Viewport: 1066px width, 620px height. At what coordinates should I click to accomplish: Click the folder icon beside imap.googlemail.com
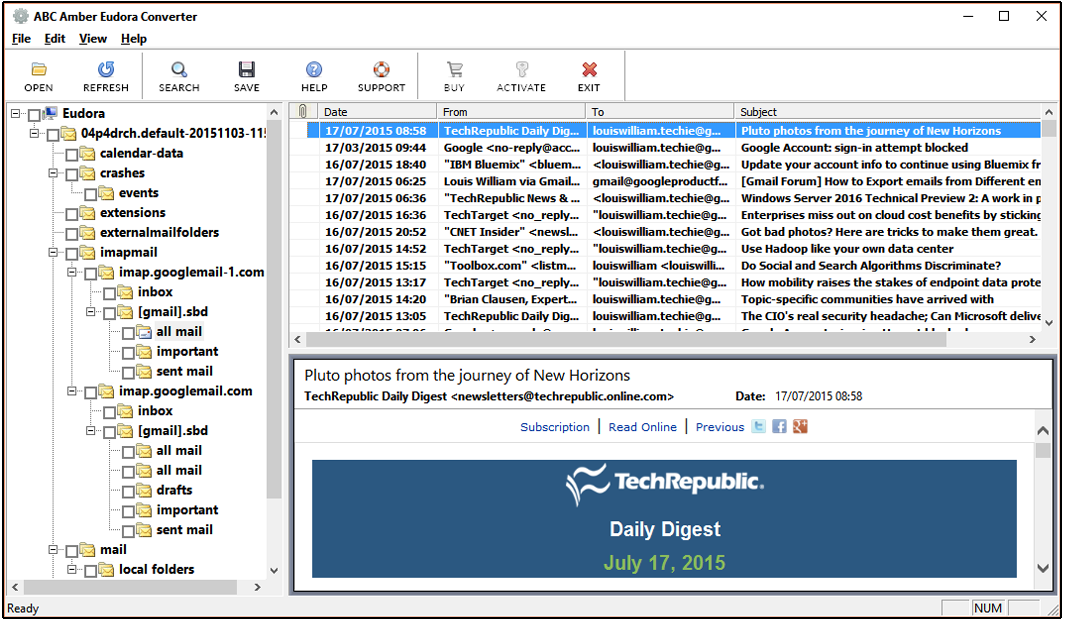(106, 392)
